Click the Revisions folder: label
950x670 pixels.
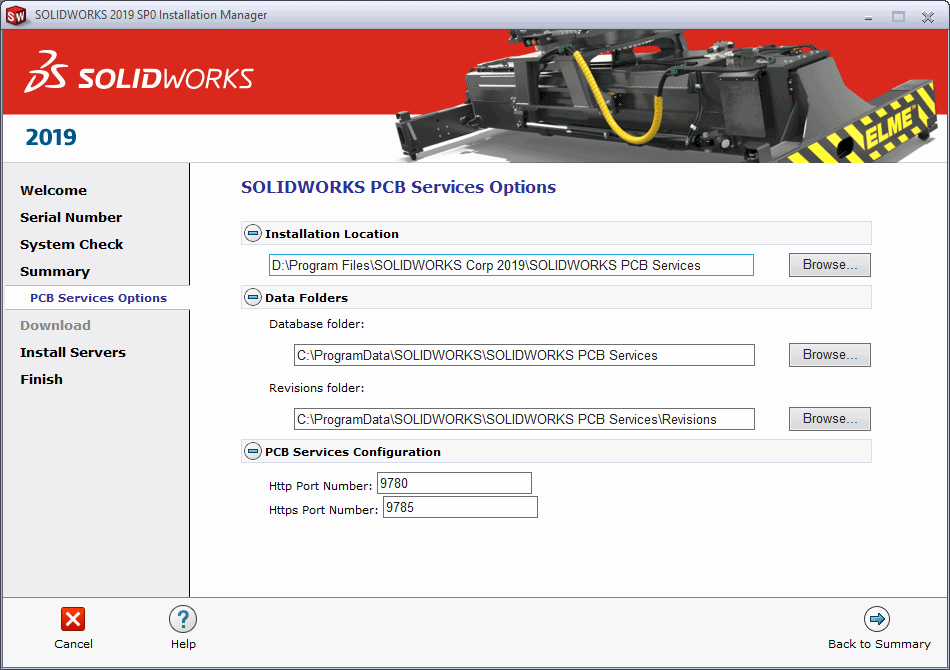[x=317, y=388]
